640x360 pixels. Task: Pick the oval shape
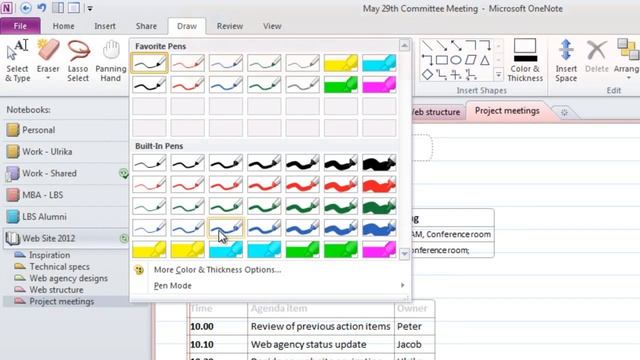click(456, 60)
